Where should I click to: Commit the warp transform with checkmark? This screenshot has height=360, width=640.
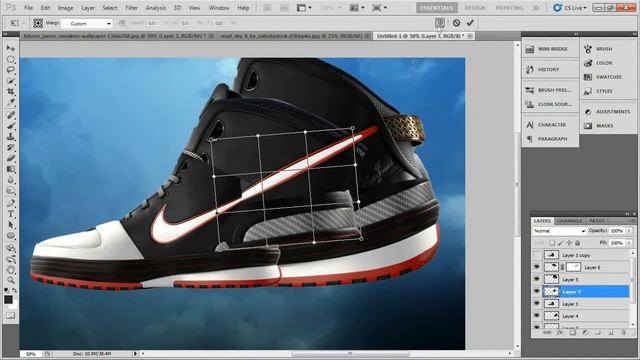click(x=470, y=23)
